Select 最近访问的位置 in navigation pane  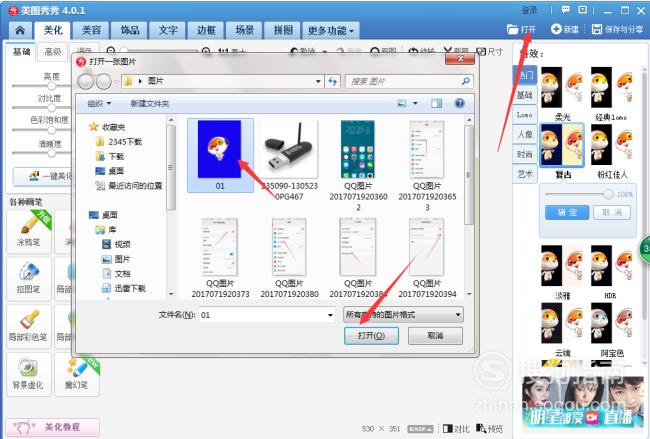point(129,186)
